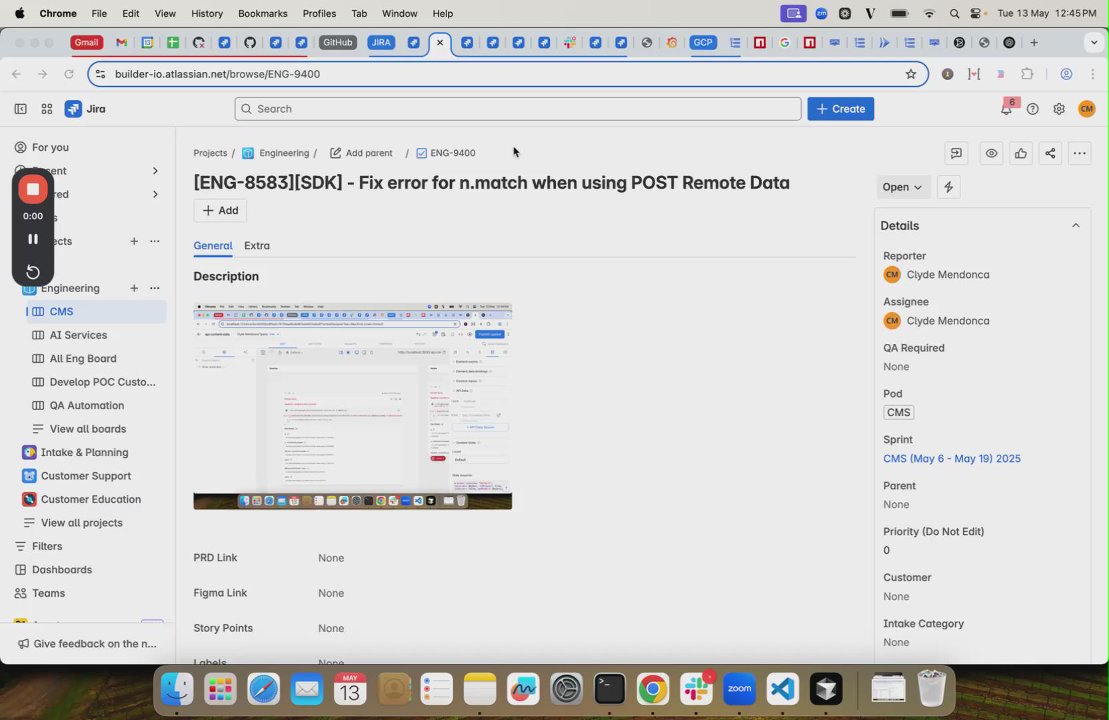Open the Engineering breadcrumb link
This screenshot has height=720, width=1109.
pyautogui.click(x=275, y=153)
